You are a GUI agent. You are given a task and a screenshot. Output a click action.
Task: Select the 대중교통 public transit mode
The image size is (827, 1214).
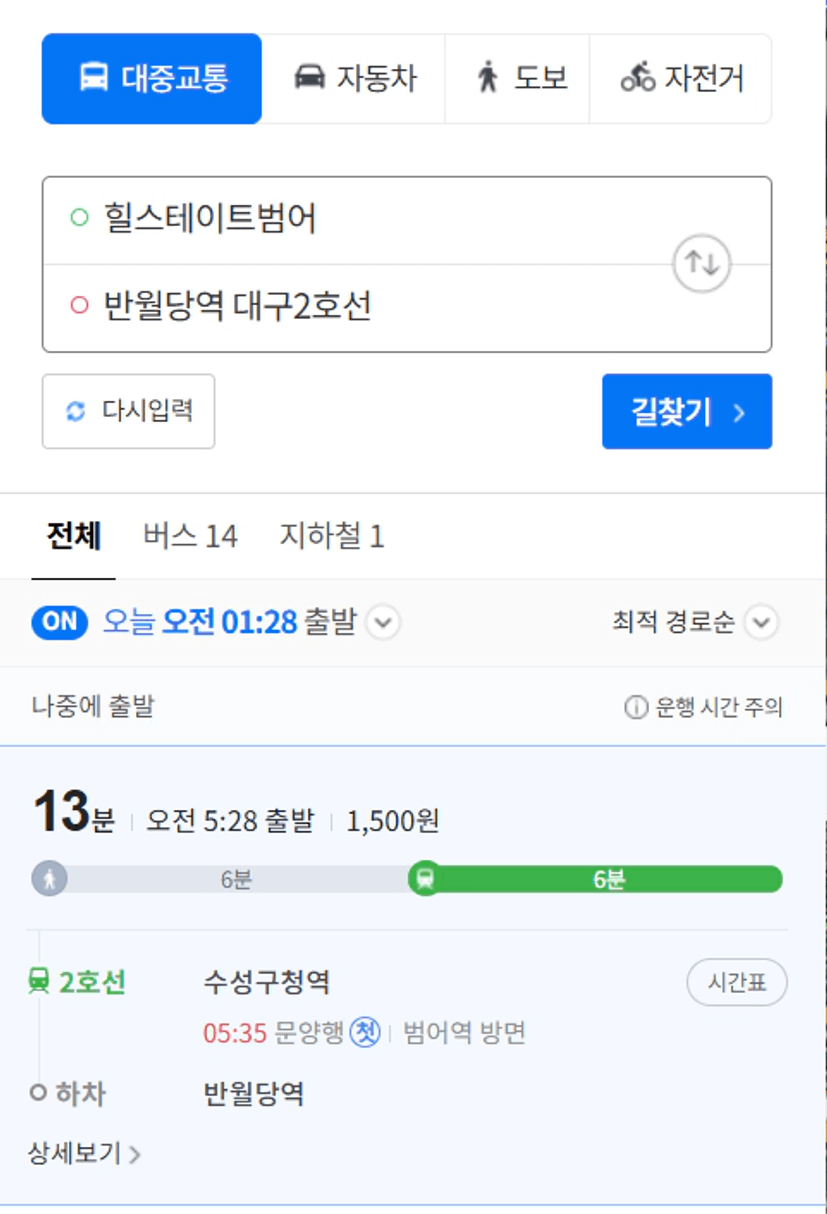pos(152,79)
